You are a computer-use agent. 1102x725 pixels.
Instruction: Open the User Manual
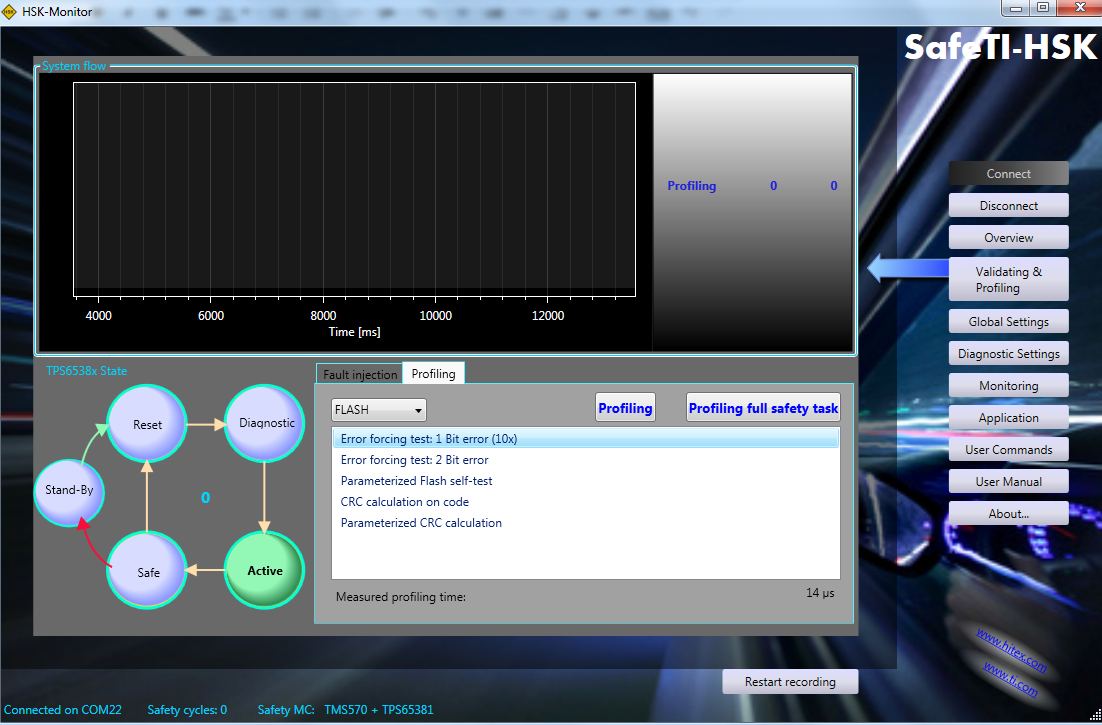click(x=1009, y=481)
